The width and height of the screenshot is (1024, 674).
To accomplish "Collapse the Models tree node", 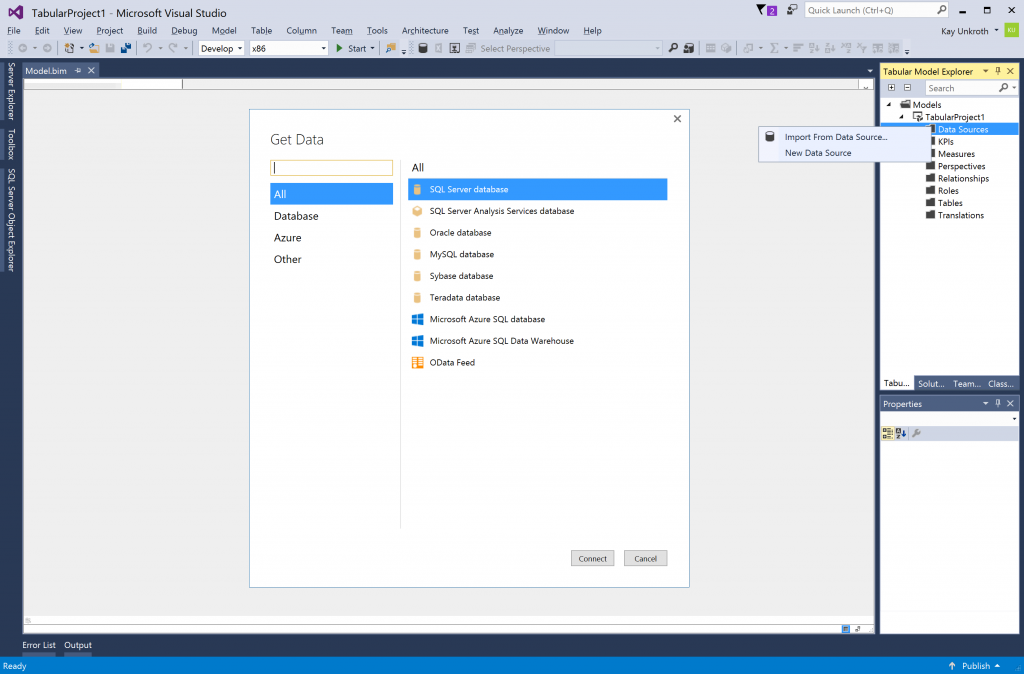I will pos(889,104).
